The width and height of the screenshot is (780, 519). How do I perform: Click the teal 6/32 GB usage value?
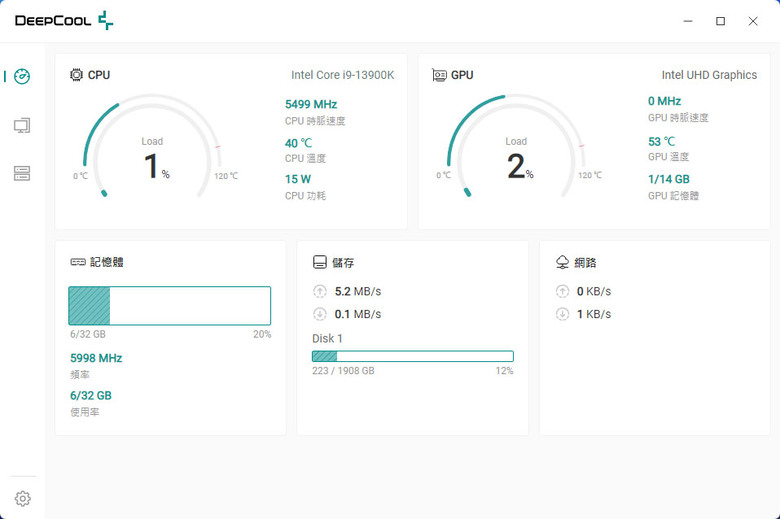coord(91,396)
